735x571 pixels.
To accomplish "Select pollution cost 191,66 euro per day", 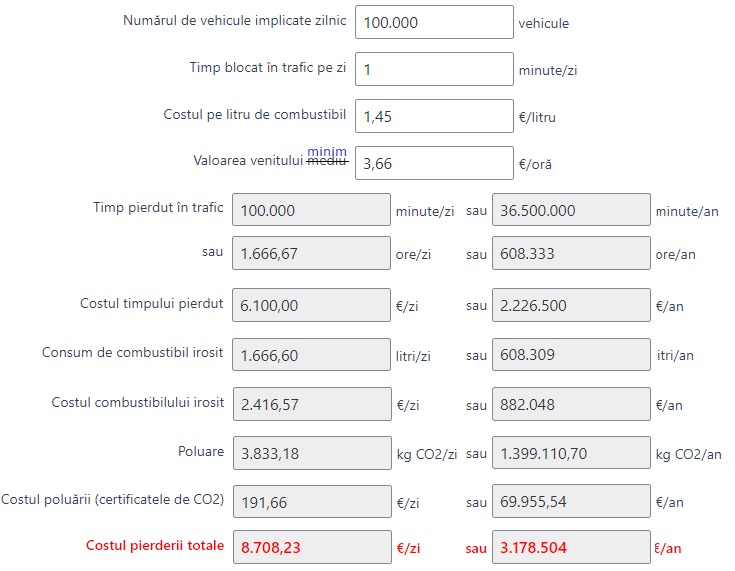I will tap(312, 502).
